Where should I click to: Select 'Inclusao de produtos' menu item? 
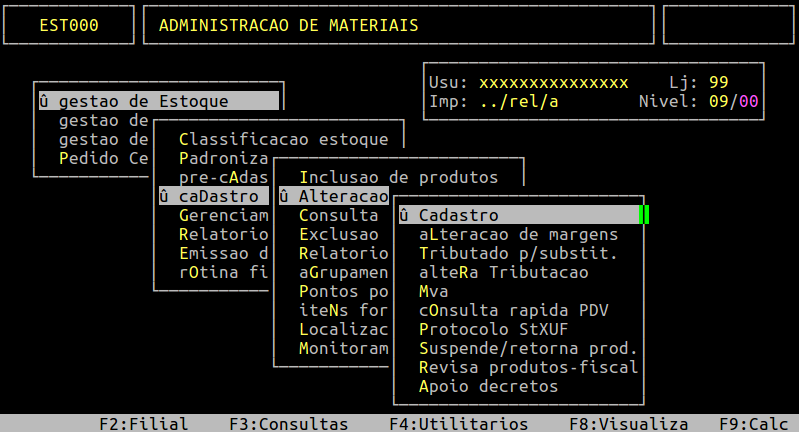coord(398,177)
